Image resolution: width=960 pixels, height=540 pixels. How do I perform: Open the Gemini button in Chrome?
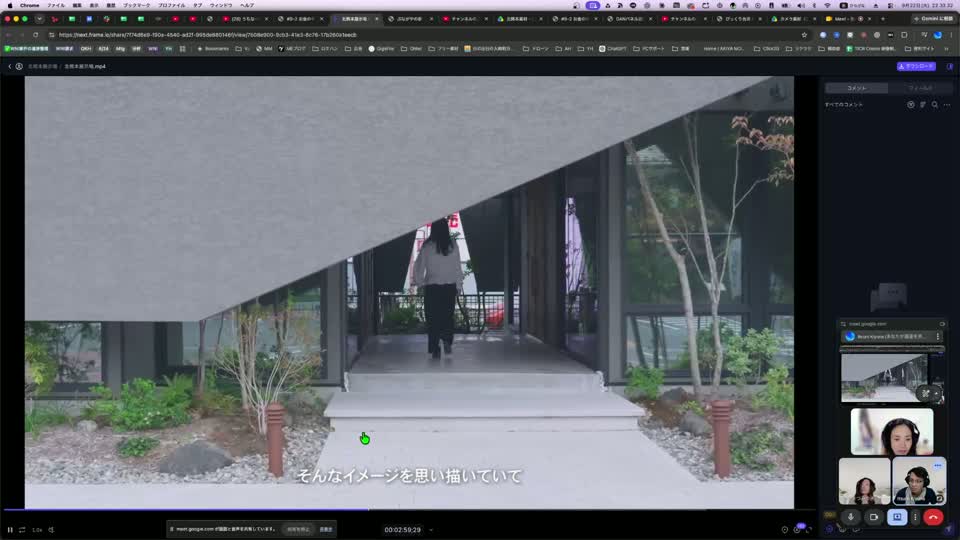pyautogui.click(x=933, y=18)
